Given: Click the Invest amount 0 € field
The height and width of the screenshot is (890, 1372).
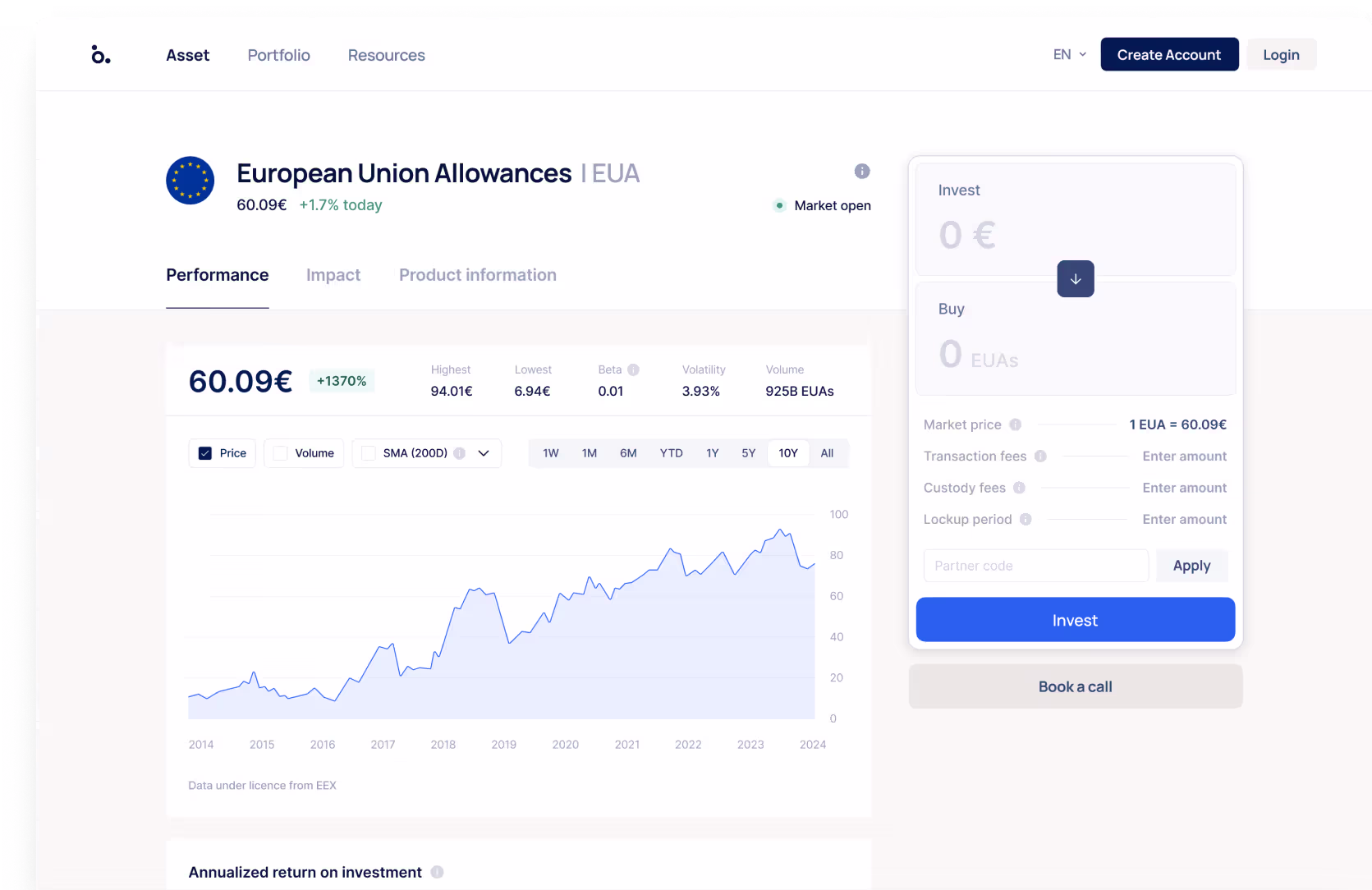Looking at the screenshot, I should pyautogui.click(x=1075, y=219).
